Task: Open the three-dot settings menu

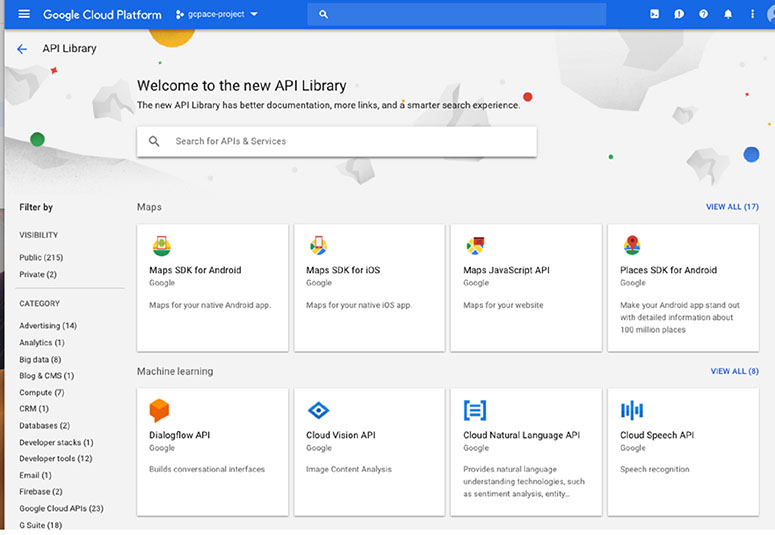Action: point(752,14)
